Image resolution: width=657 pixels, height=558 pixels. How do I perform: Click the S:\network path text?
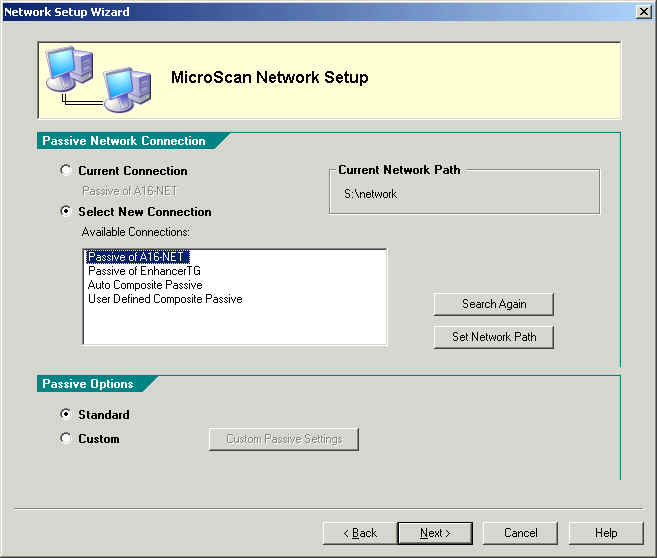click(x=370, y=194)
